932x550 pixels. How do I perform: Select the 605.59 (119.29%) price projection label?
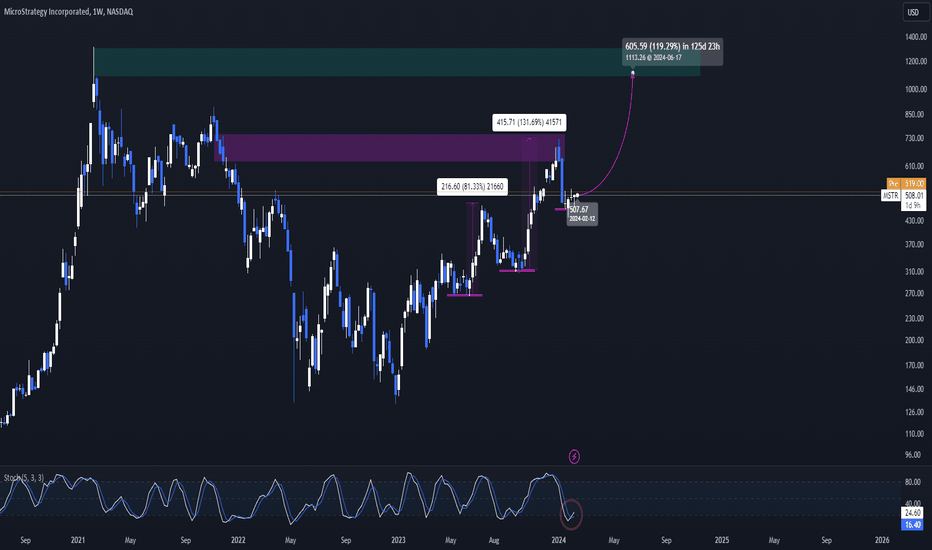pos(673,51)
